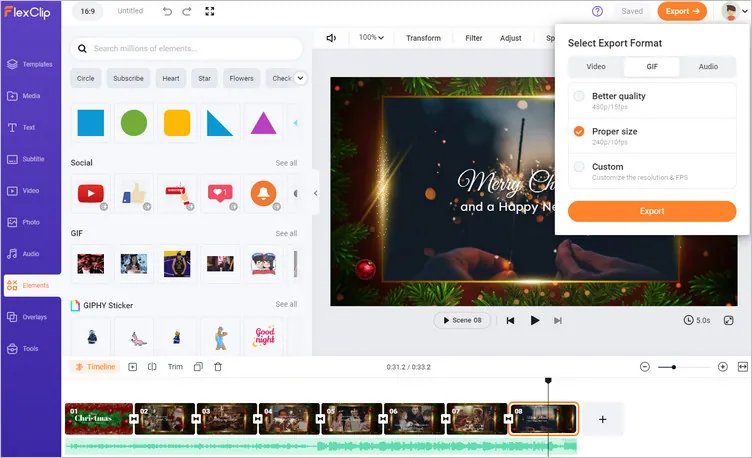This screenshot has height=458, width=752.
Task: Open the user account avatar dropdown
Action: pos(735,11)
